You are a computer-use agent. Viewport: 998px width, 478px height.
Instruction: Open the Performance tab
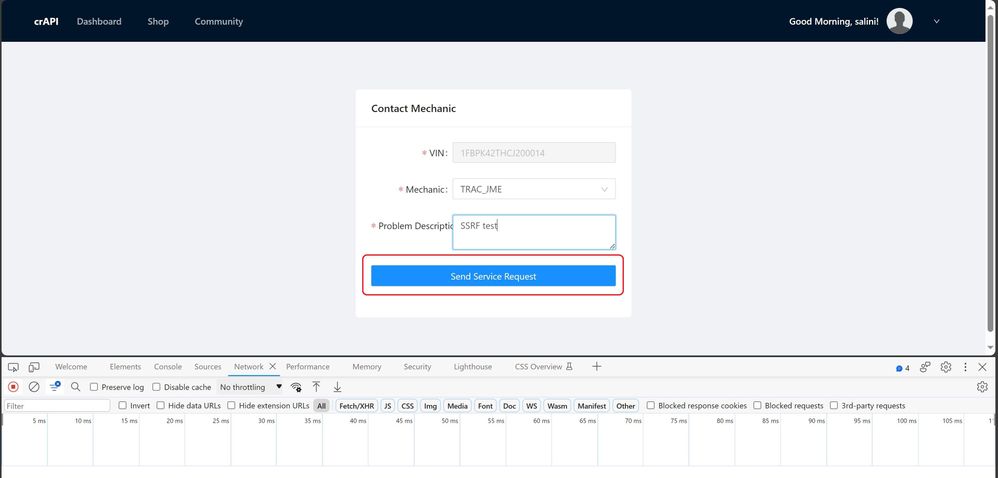pyautogui.click(x=308, y=367)
